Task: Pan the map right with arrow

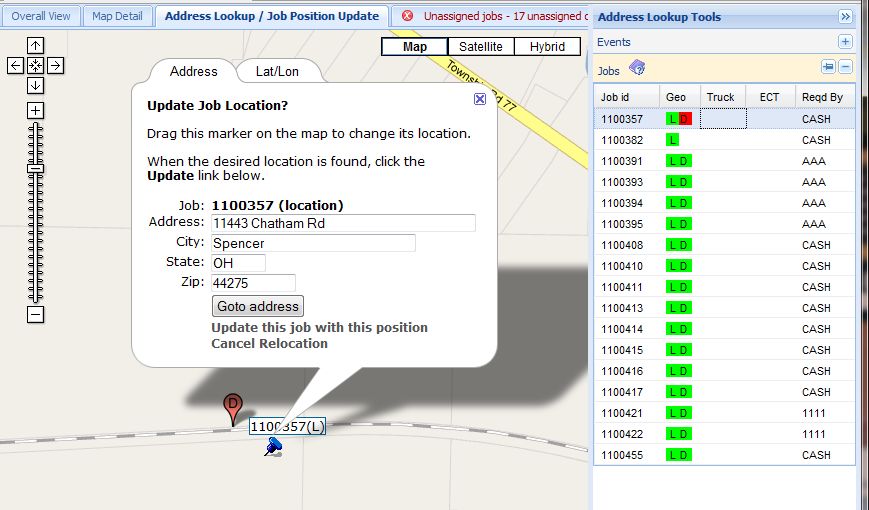Action: (x=55, y=65)
